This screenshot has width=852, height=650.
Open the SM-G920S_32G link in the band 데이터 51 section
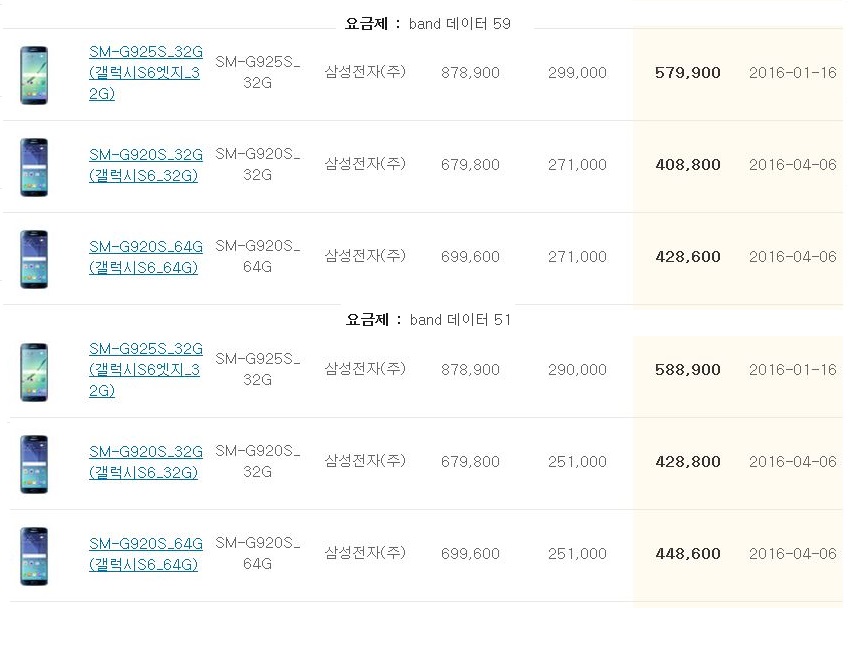click(145, 462)
